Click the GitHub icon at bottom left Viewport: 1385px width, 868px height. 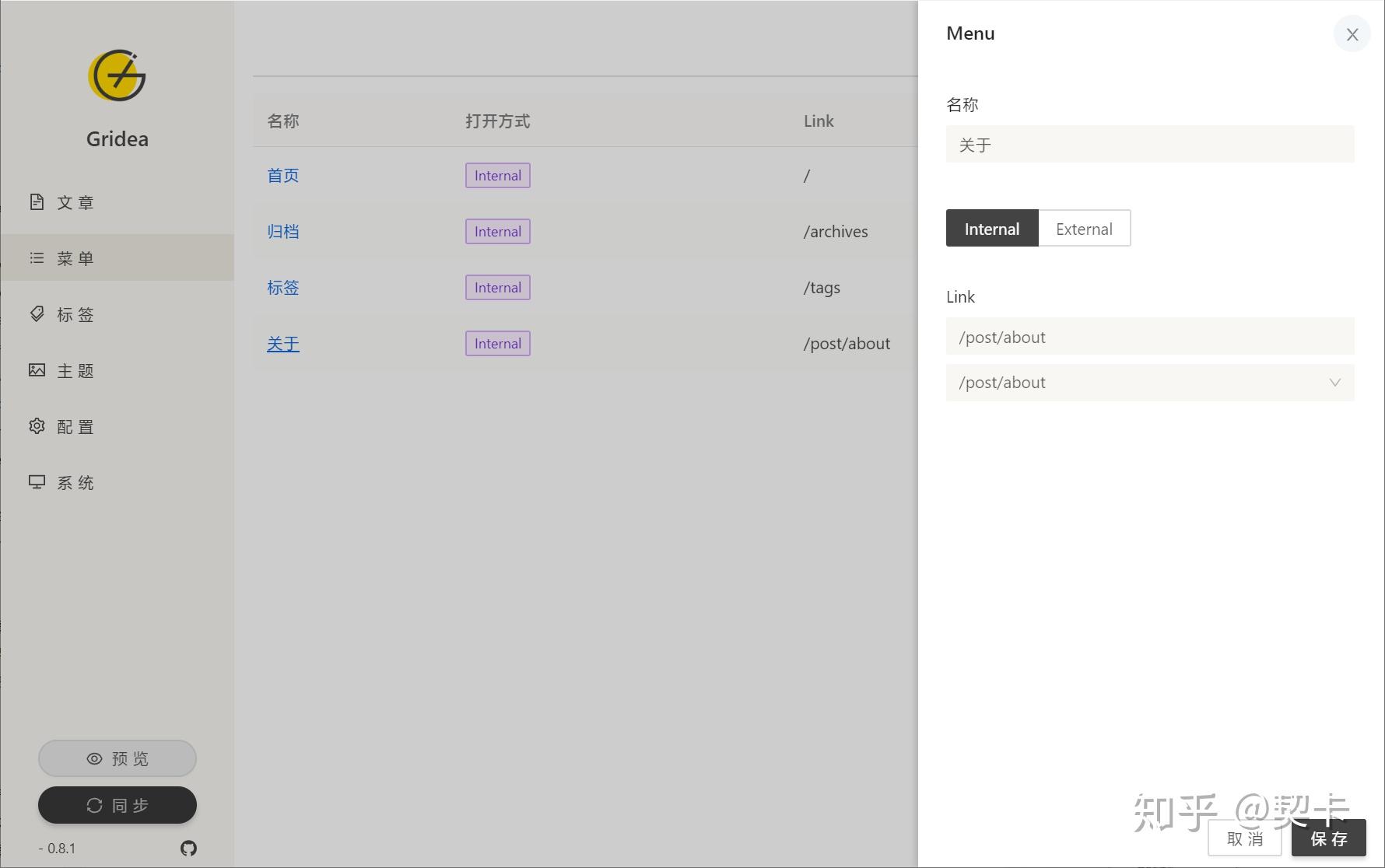188,849
